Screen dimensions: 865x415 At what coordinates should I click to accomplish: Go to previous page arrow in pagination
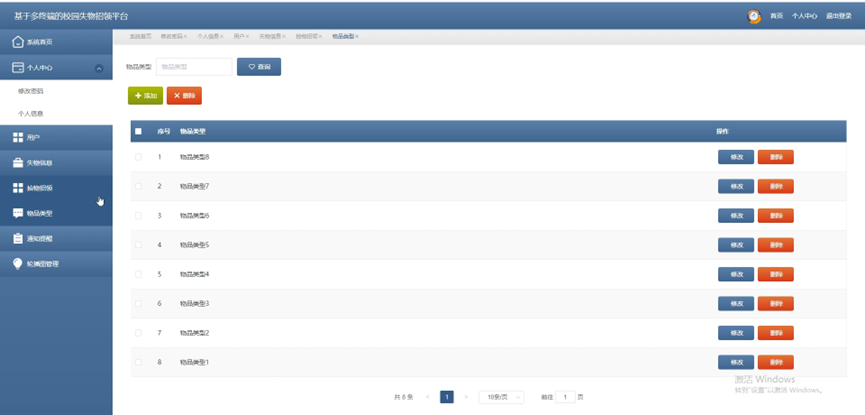428,397
